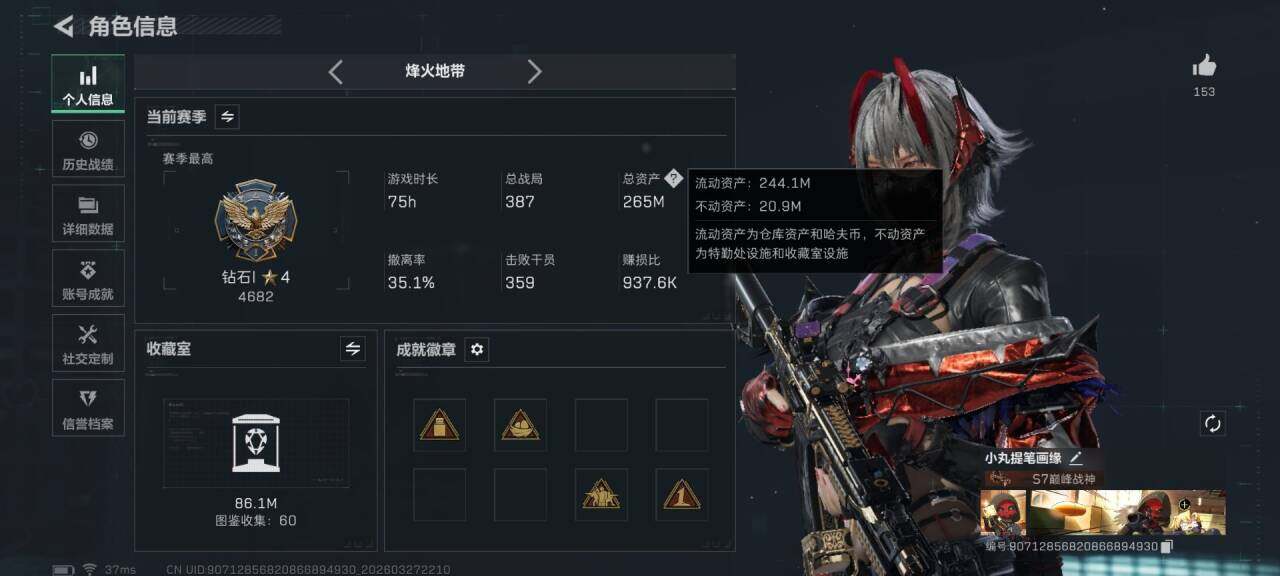Open 成就徽章 gear settings
Viewport: 1280px width, 576px height.
click(477, 349)
